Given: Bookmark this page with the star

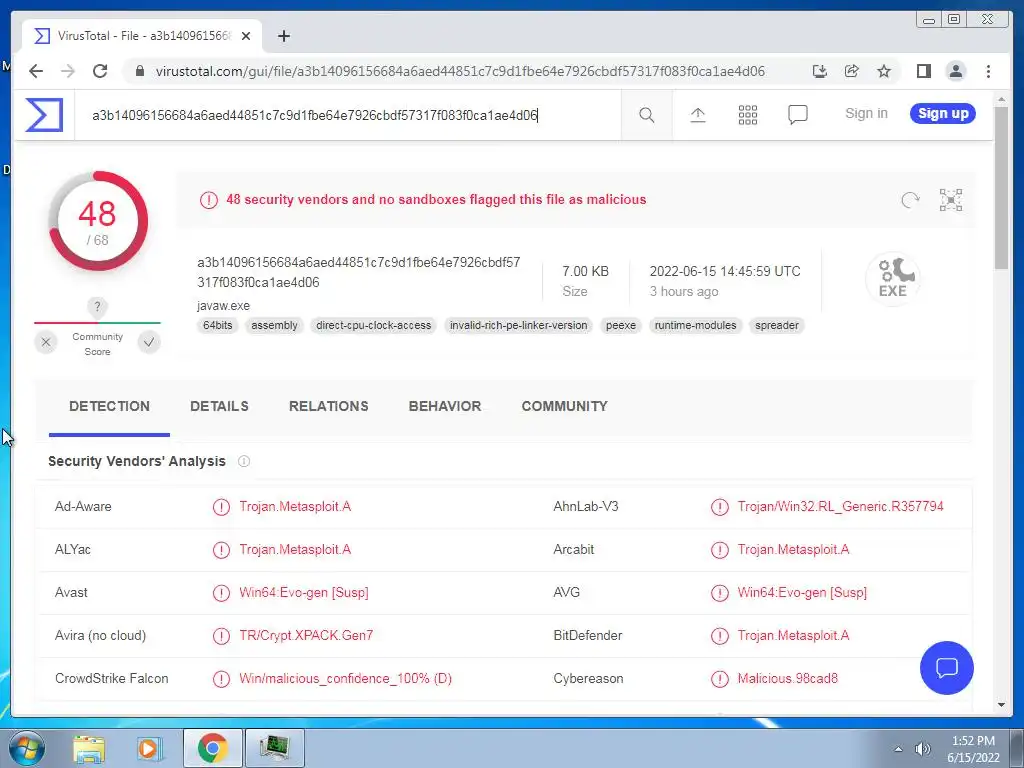Looking at the screenshot, I should pos(884,71).
